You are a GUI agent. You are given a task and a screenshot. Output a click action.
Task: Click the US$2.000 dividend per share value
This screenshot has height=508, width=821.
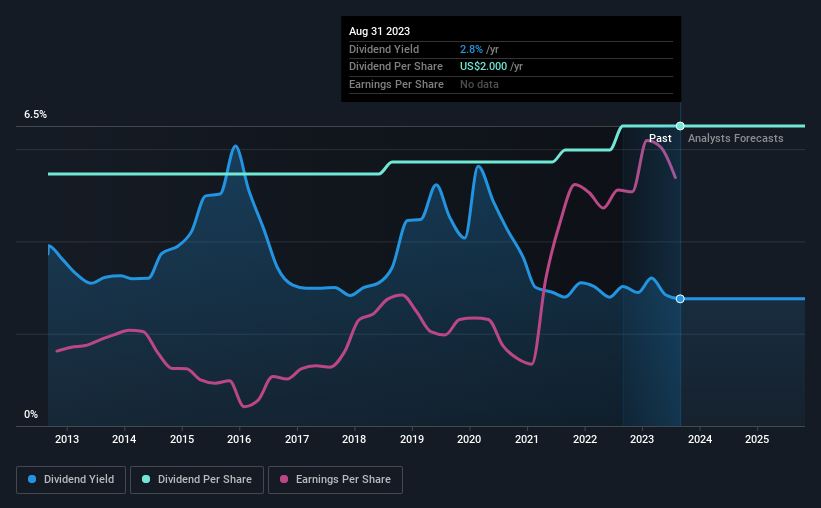click(483, 67)
